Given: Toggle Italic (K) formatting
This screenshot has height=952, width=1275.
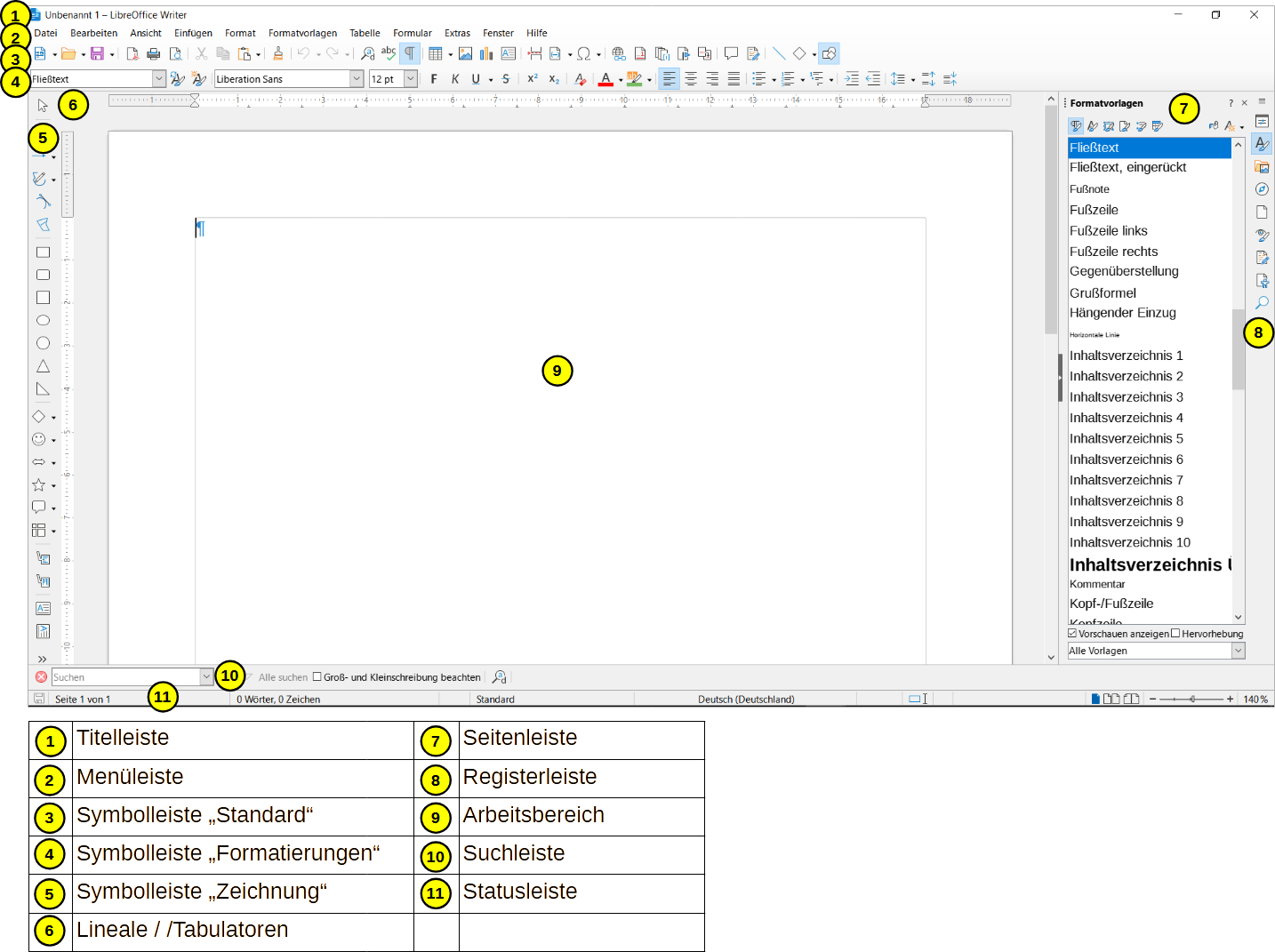Looking at the screenshot, I should click(455, 79).
